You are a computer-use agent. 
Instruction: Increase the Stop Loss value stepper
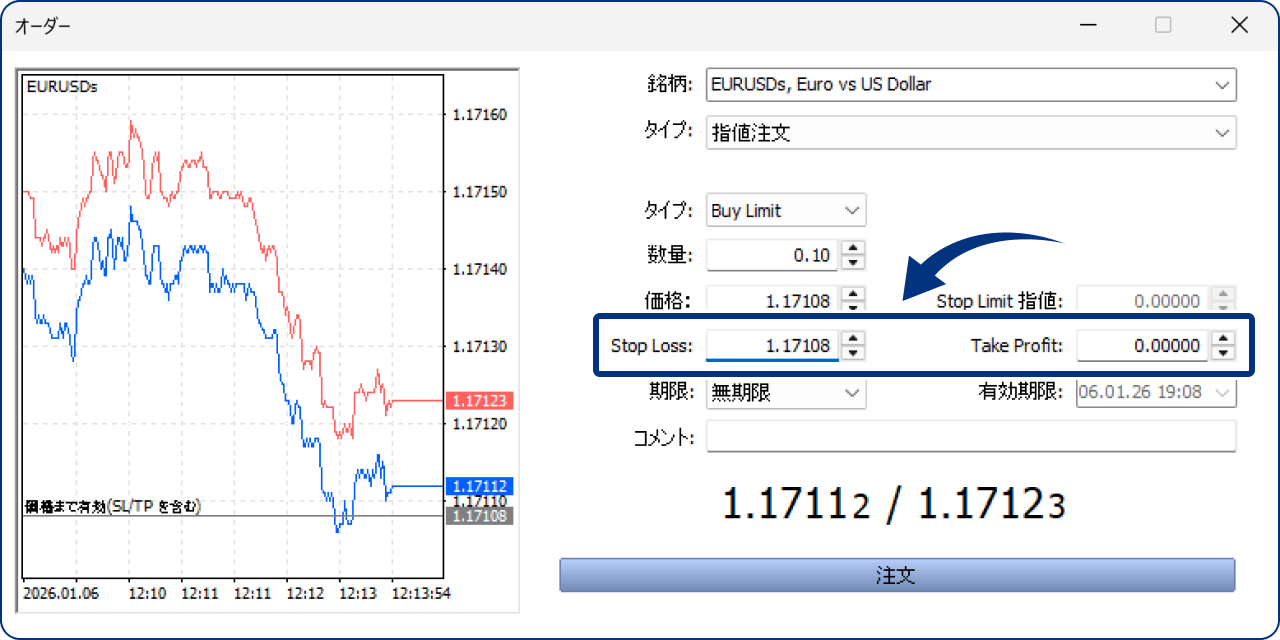click(852, 340)
